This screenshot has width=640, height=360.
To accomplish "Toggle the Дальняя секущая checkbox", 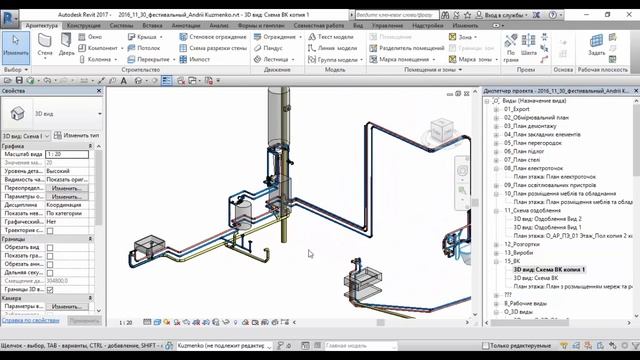I will click(50, 273).
